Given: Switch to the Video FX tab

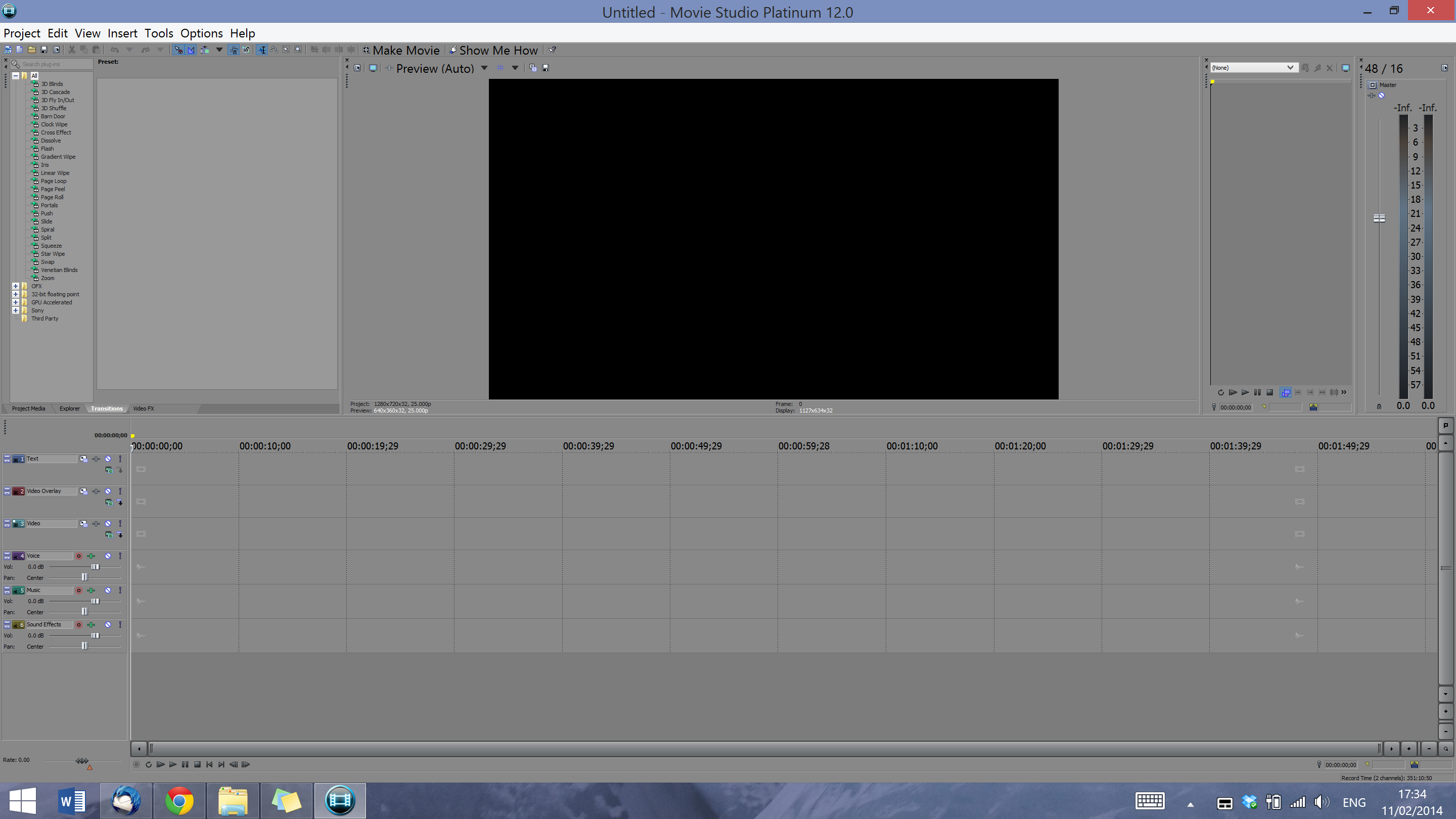Looking at the screenshot, I should tap(143, 408).
